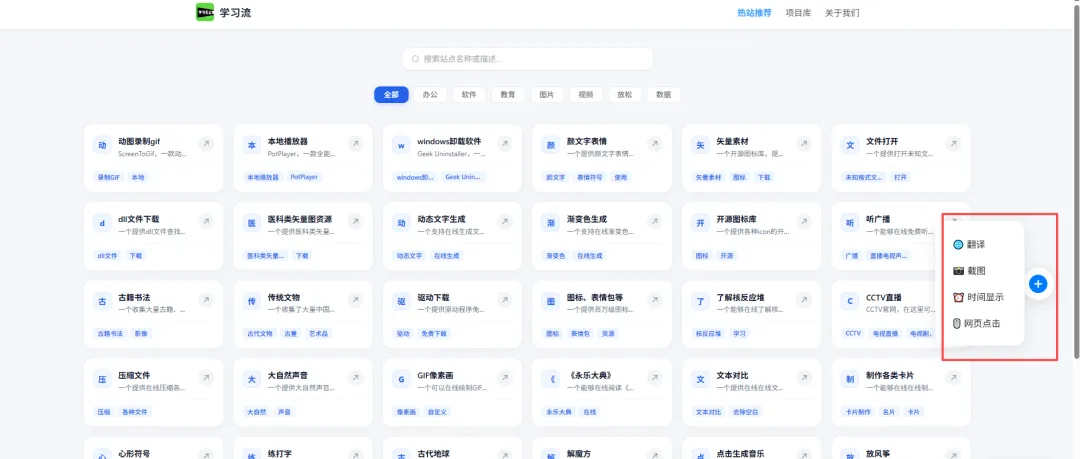The height and width of the screenshot is (459, 1080).
Task: Click the 艺术品 tag on 传统文物
Action: point(319,334)
